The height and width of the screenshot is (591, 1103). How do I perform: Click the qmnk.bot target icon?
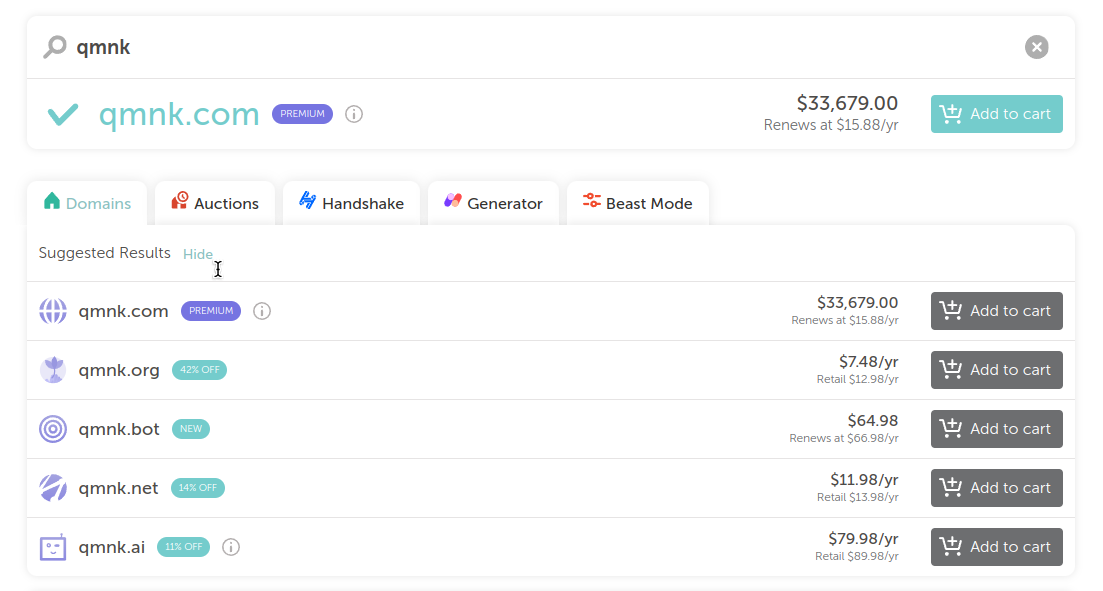click(x=53, y=429)
